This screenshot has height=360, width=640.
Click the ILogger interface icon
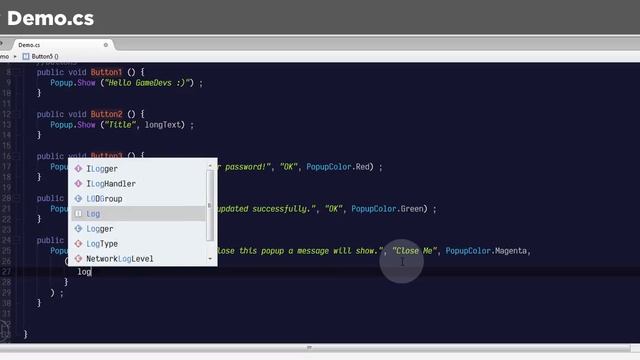78,169
